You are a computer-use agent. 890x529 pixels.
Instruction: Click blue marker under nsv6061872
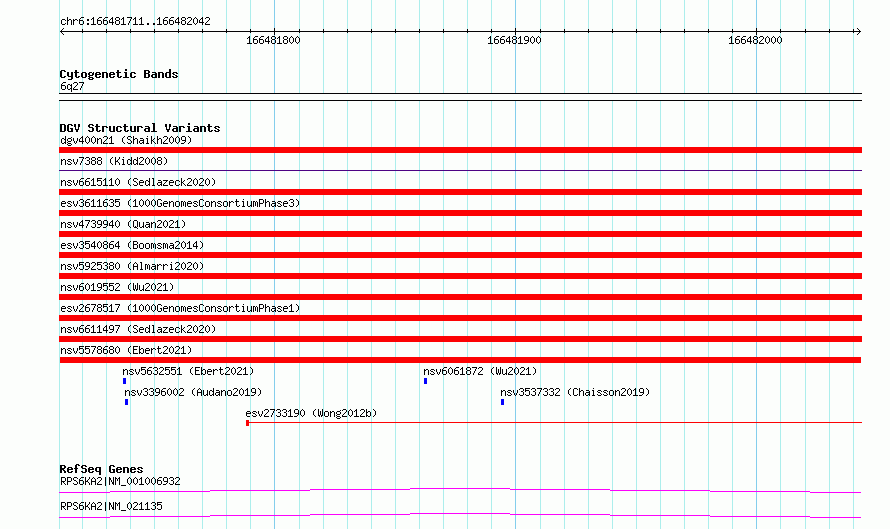[425, 381]
